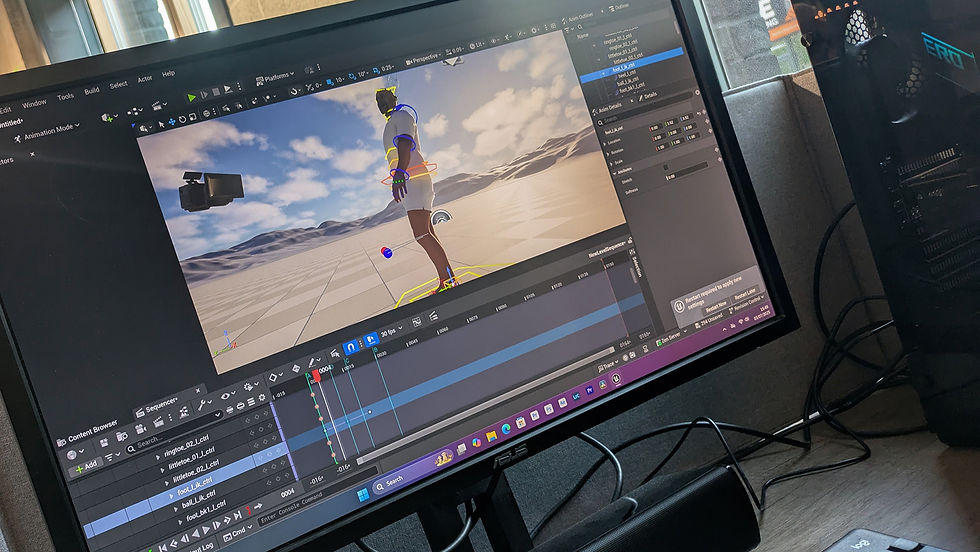The height and width of the screenshot is (552, 980).
Task: Open the Actor menu
Action: pyautogui.click(x=144, y=79)
